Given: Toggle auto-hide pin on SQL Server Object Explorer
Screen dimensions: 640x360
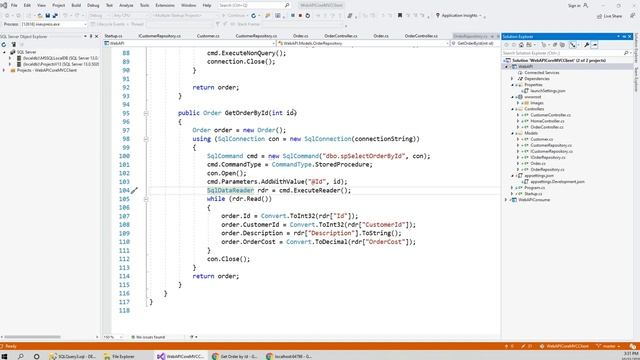Looking at the screenshot, I should pyautogui.click(x=91, y=36).
